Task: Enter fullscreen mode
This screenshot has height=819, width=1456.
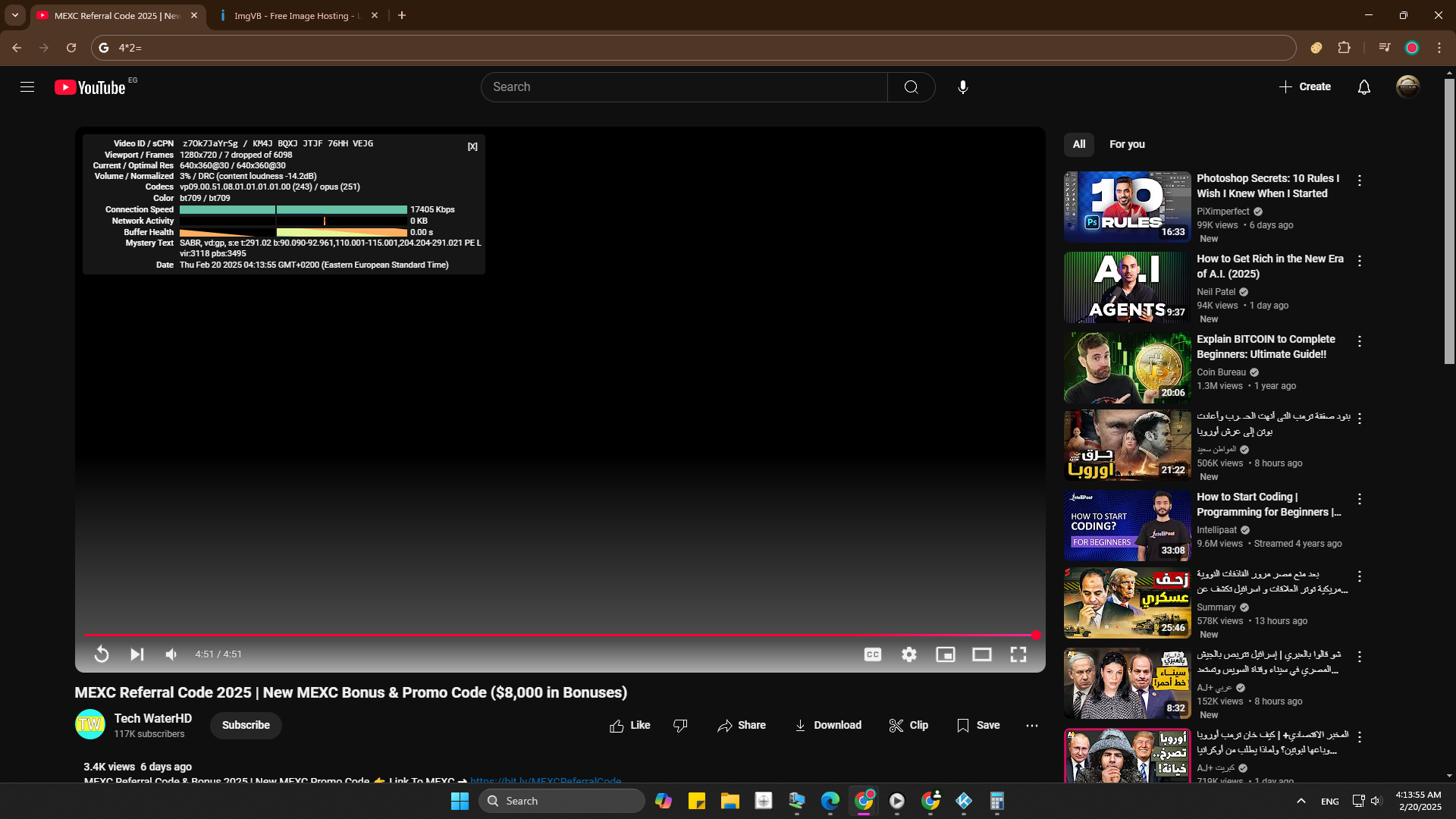Action: point(1018,654)
